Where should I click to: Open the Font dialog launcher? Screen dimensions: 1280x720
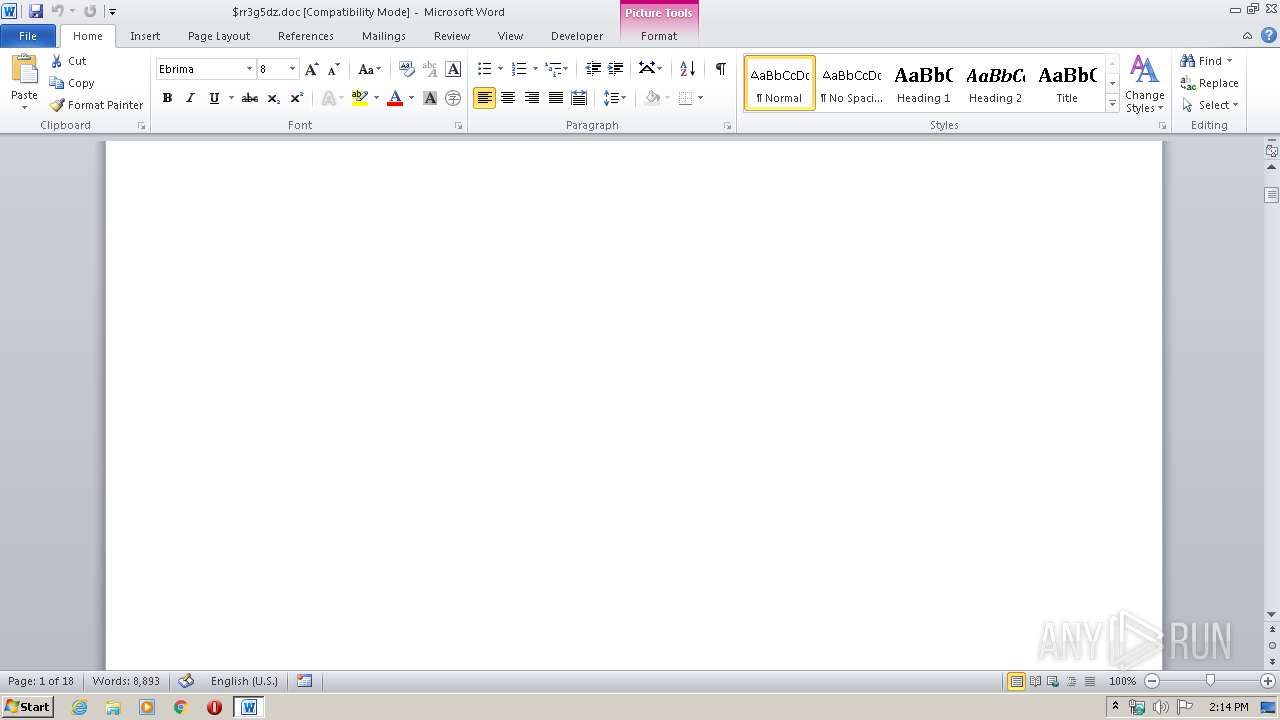click(x=458, y=126)
